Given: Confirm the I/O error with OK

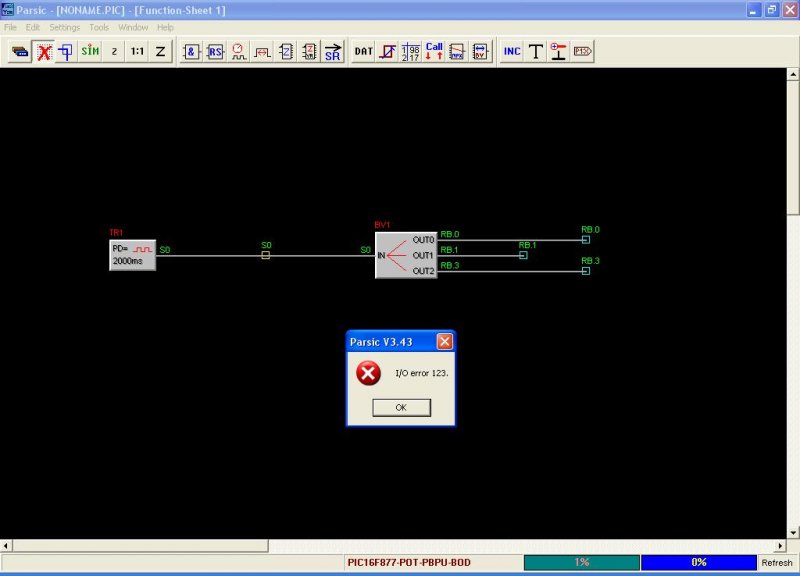Looking at the screenshot, I should coord(402,408).
